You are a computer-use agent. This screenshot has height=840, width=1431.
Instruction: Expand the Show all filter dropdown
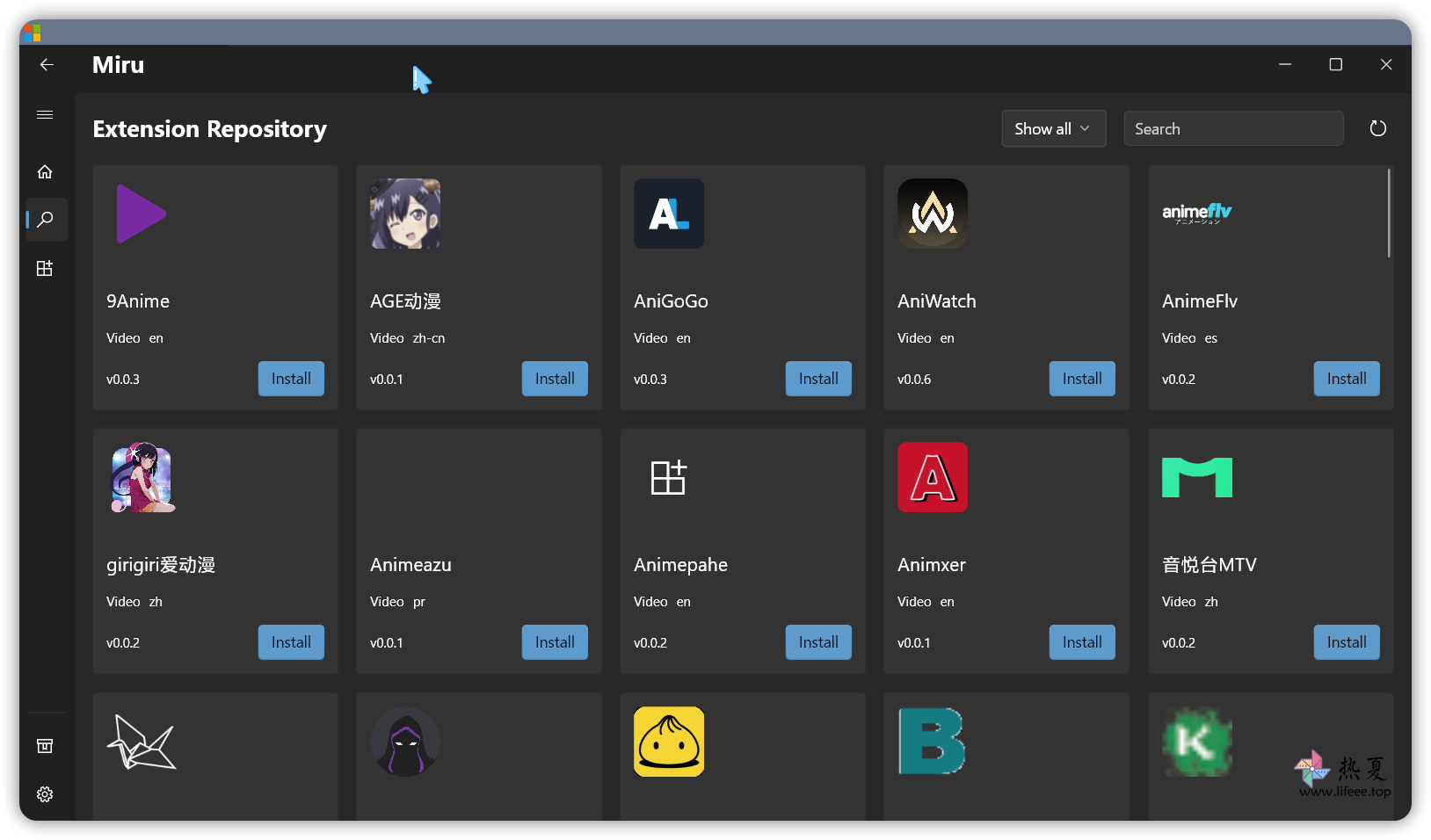tap(1053, 129)
